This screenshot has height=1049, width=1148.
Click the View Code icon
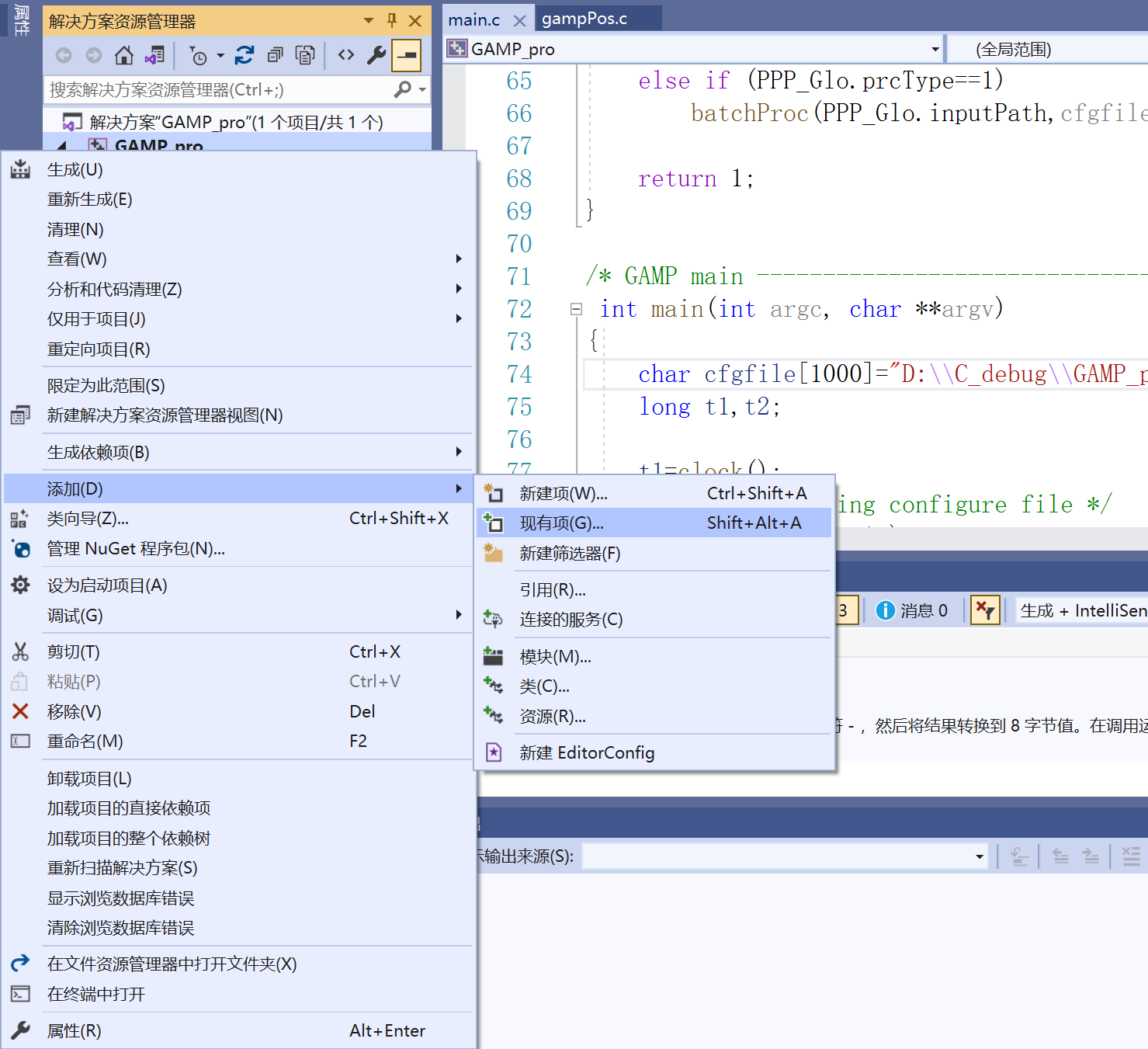pos(345,55)
